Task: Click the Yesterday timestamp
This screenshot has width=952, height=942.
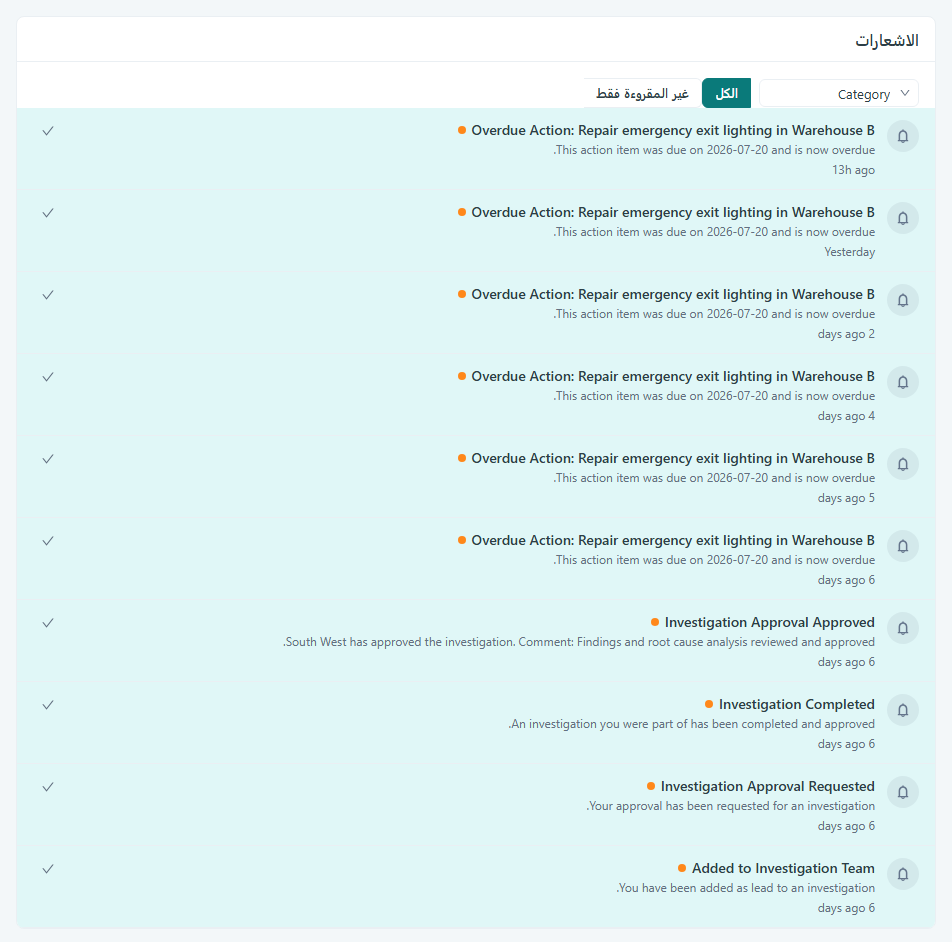Action: tap(849, 252)
